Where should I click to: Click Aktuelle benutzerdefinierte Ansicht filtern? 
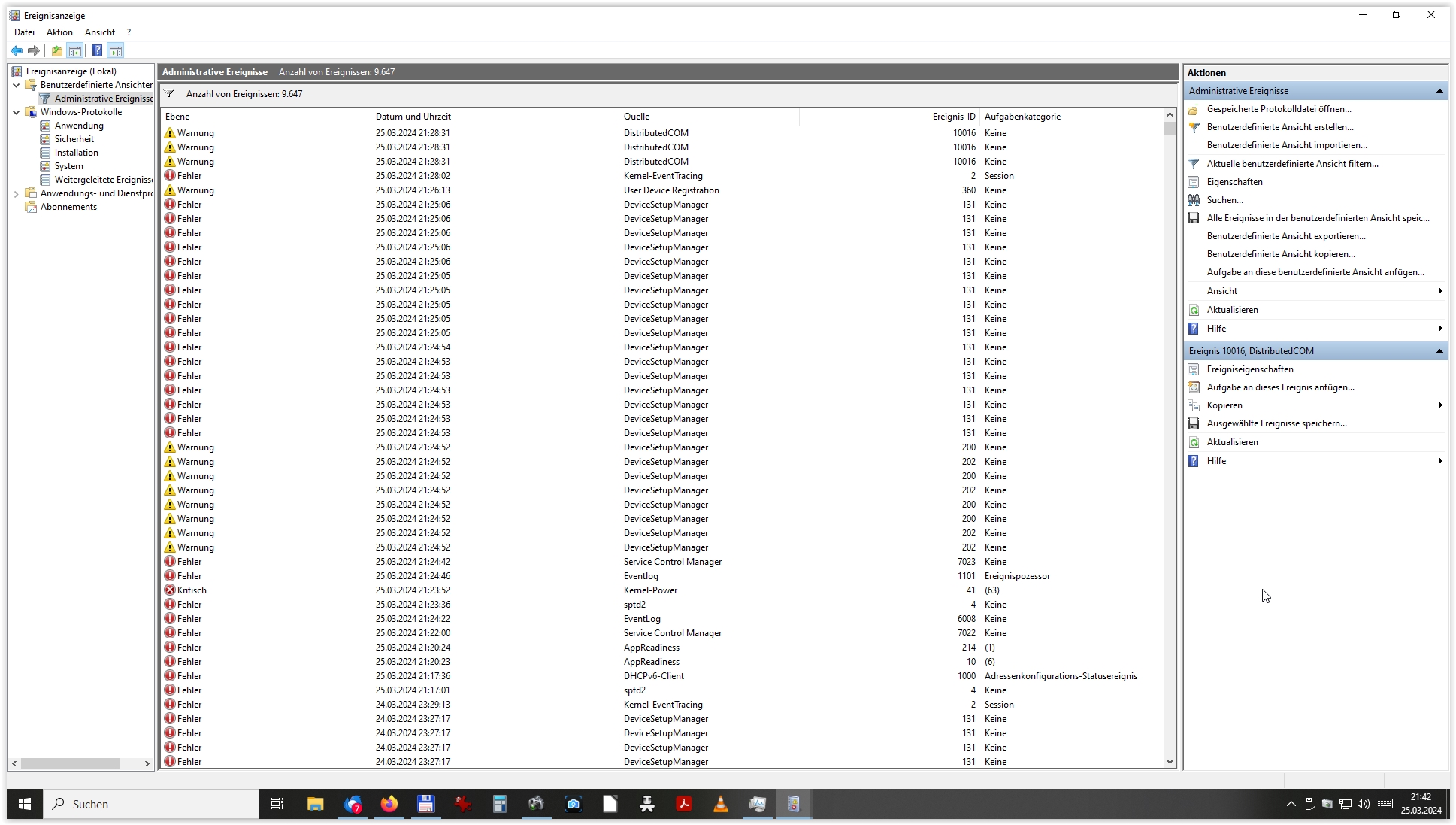tap(1292, 164)
